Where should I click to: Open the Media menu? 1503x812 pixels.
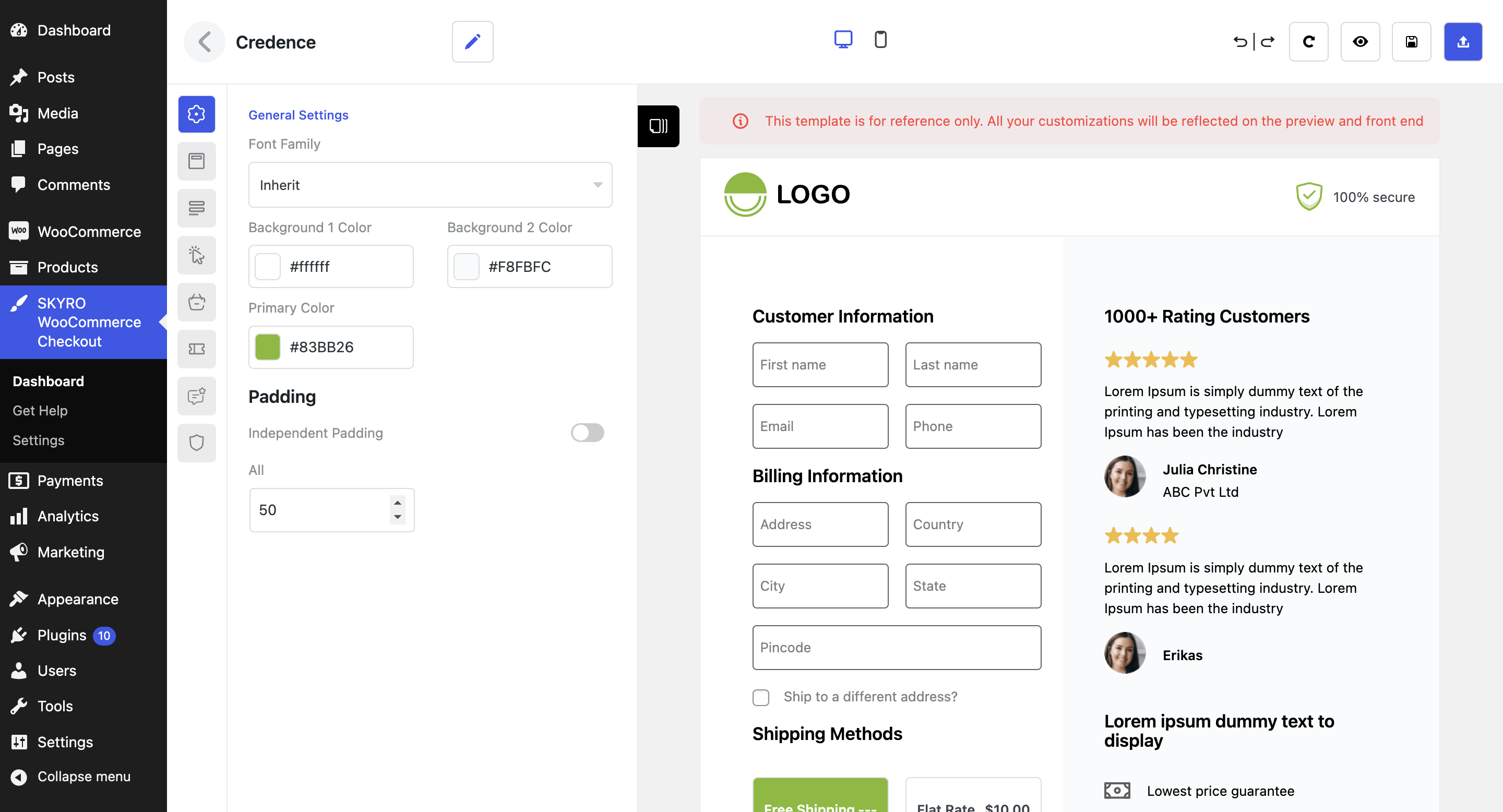[83, 113]
